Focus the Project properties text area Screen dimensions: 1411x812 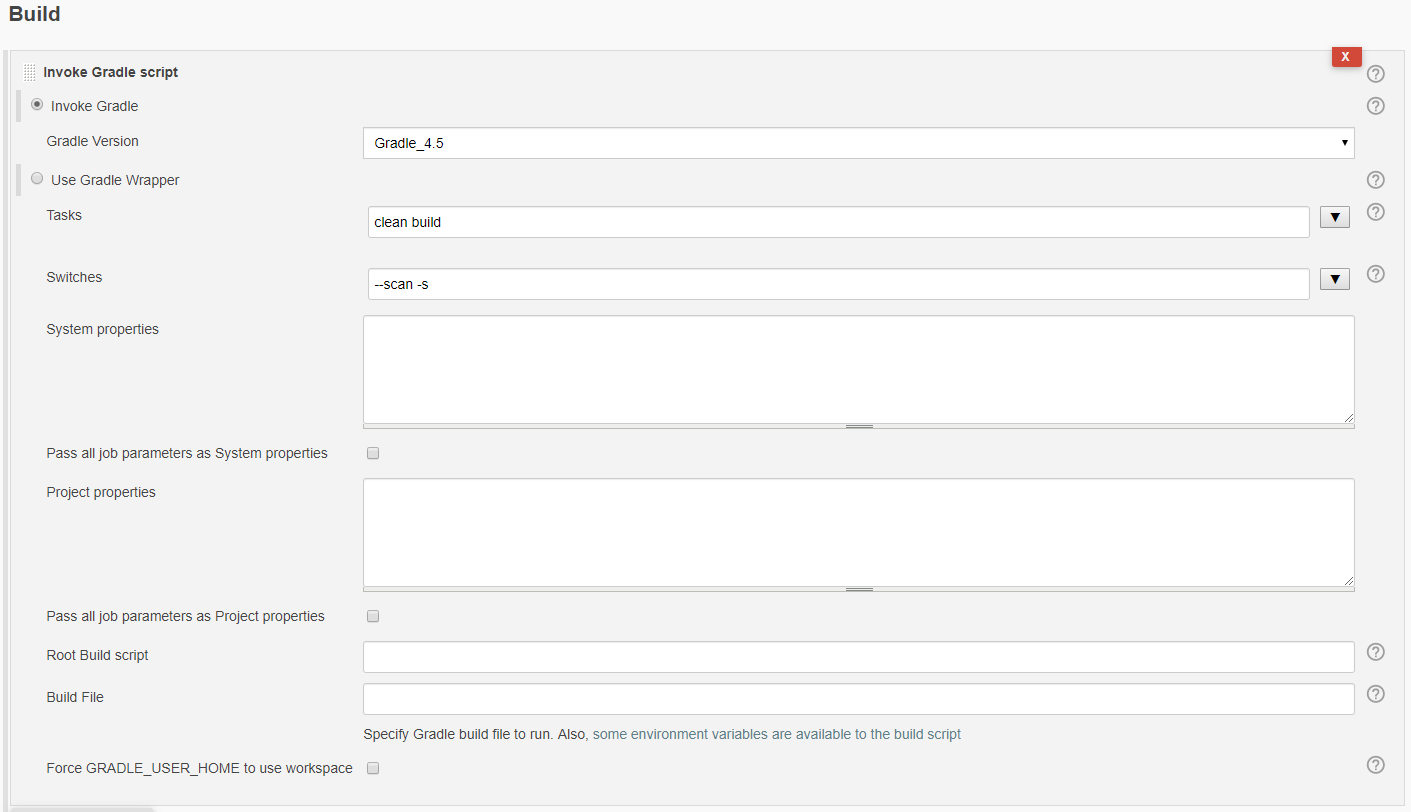(858, 532)
